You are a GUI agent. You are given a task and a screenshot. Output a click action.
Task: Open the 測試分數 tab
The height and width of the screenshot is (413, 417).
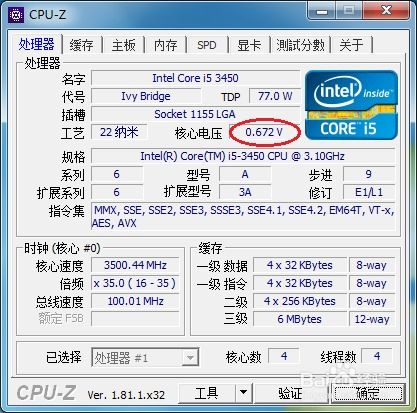[x=300, y=45]
